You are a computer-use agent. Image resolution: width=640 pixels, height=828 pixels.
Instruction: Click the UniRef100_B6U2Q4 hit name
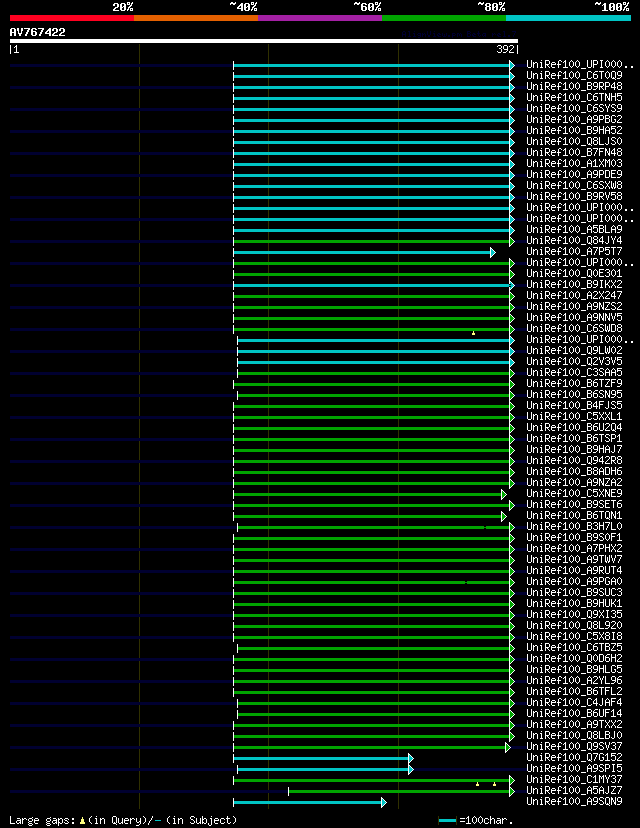pos(574,428)
